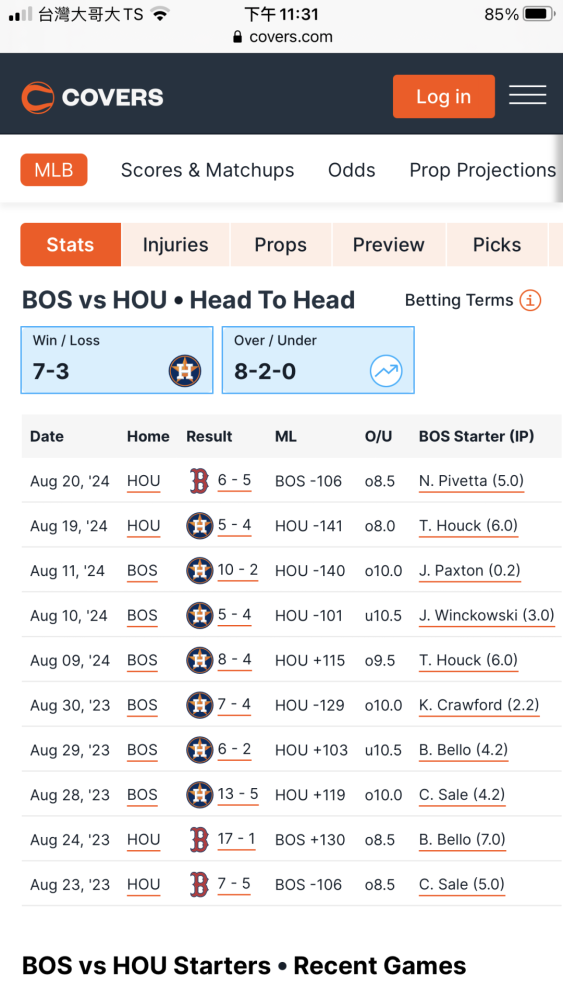Tap the Astros logo for Aug 11, '24
This screenshot has width=563, height=1000.
point(200,570)
